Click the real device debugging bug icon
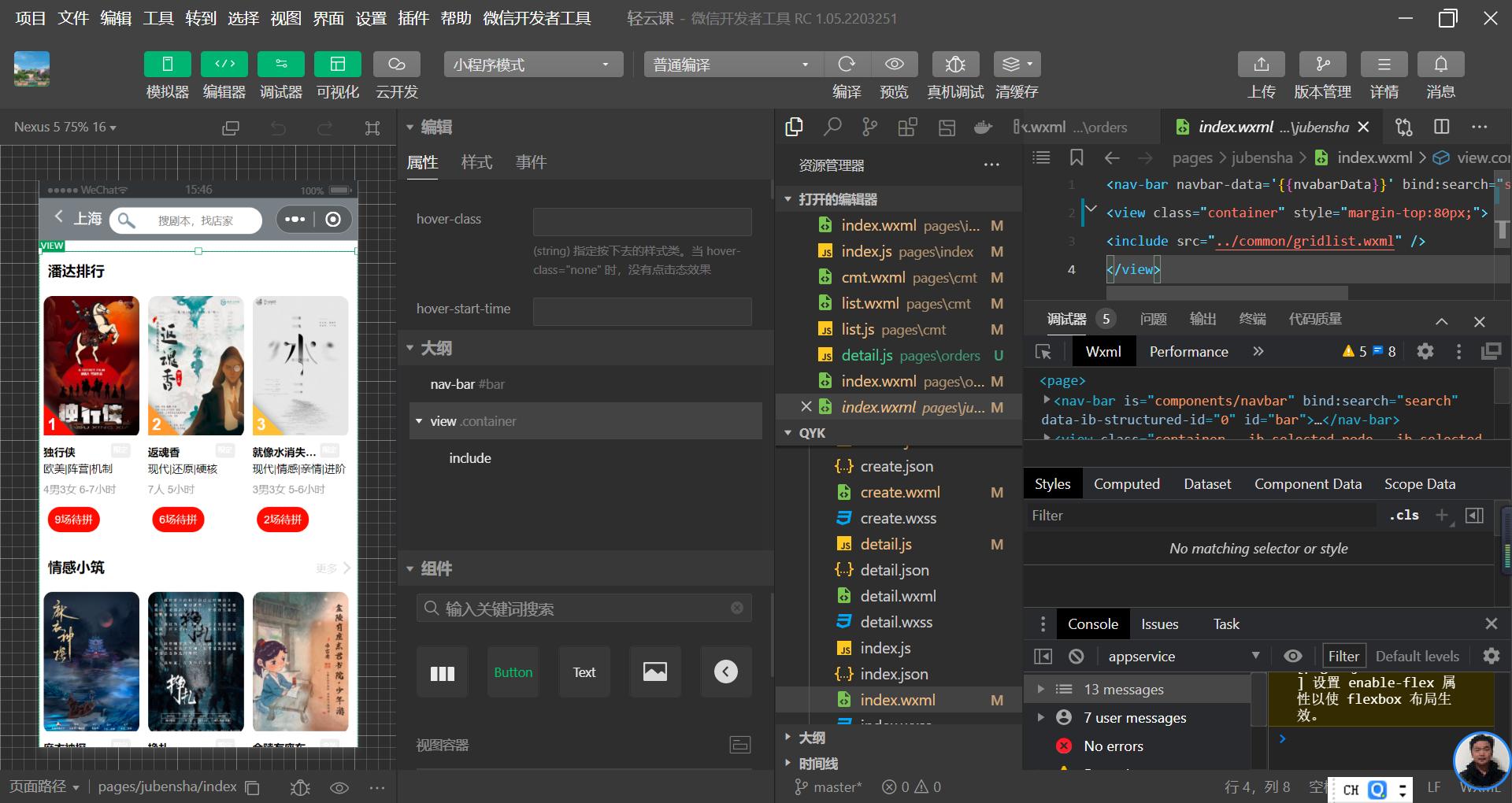Viewport: 1512px width, 803px height. tap(954, 65)
